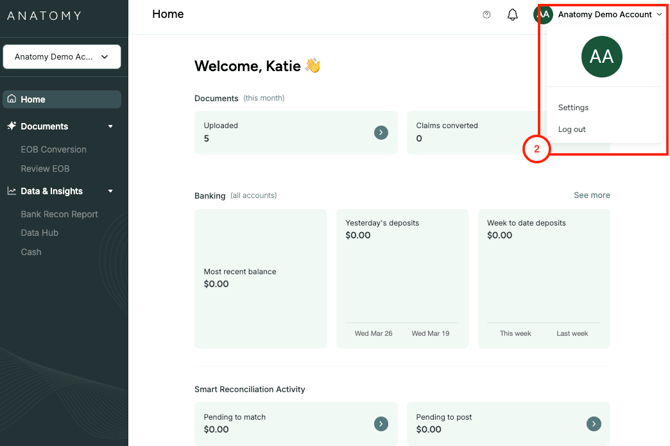Viewport: 670px width, 446px height.
Task: Click See more in Banking section
Action: 591,196
